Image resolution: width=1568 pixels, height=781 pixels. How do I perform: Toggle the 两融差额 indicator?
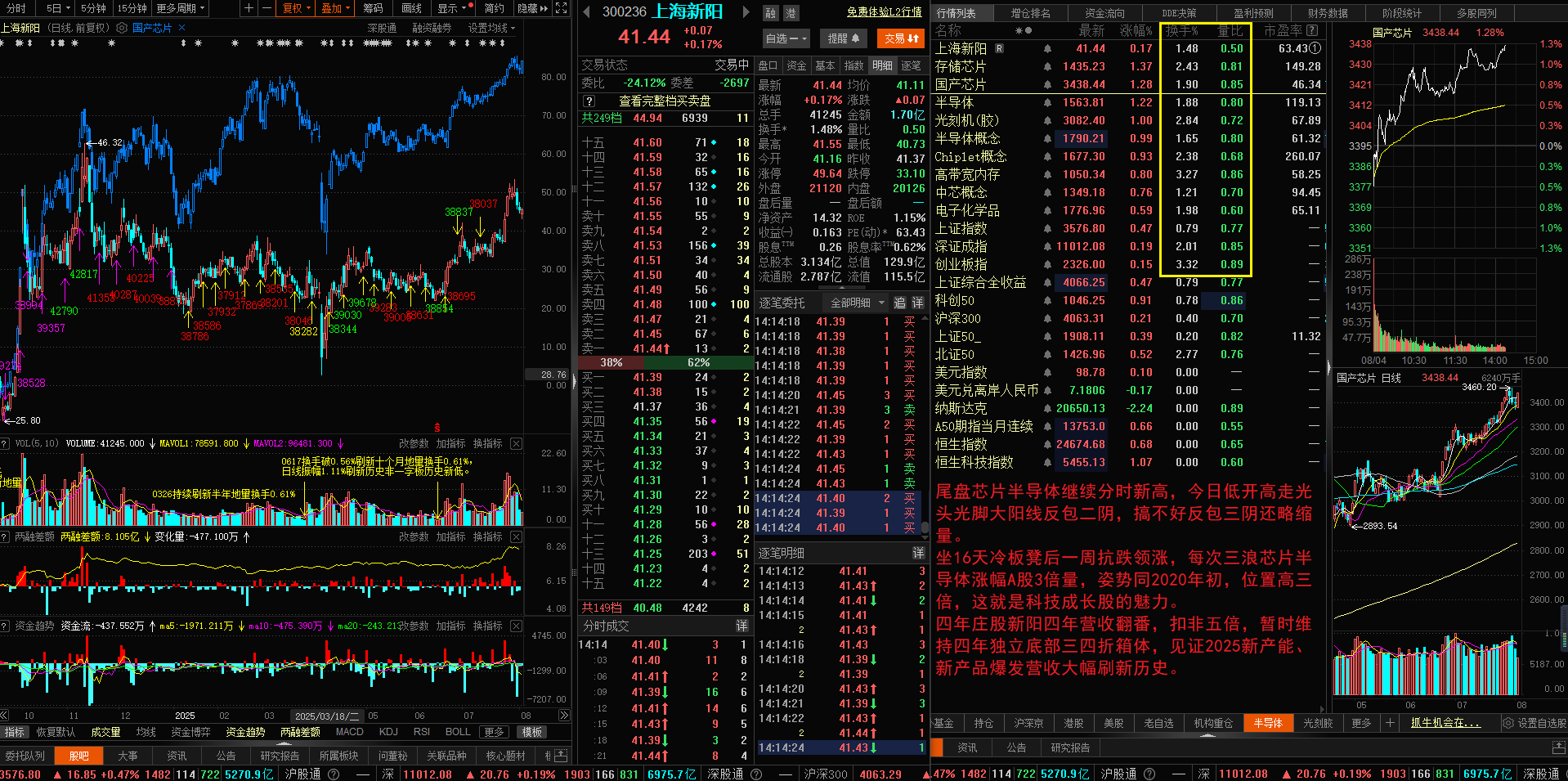[300, 732]
